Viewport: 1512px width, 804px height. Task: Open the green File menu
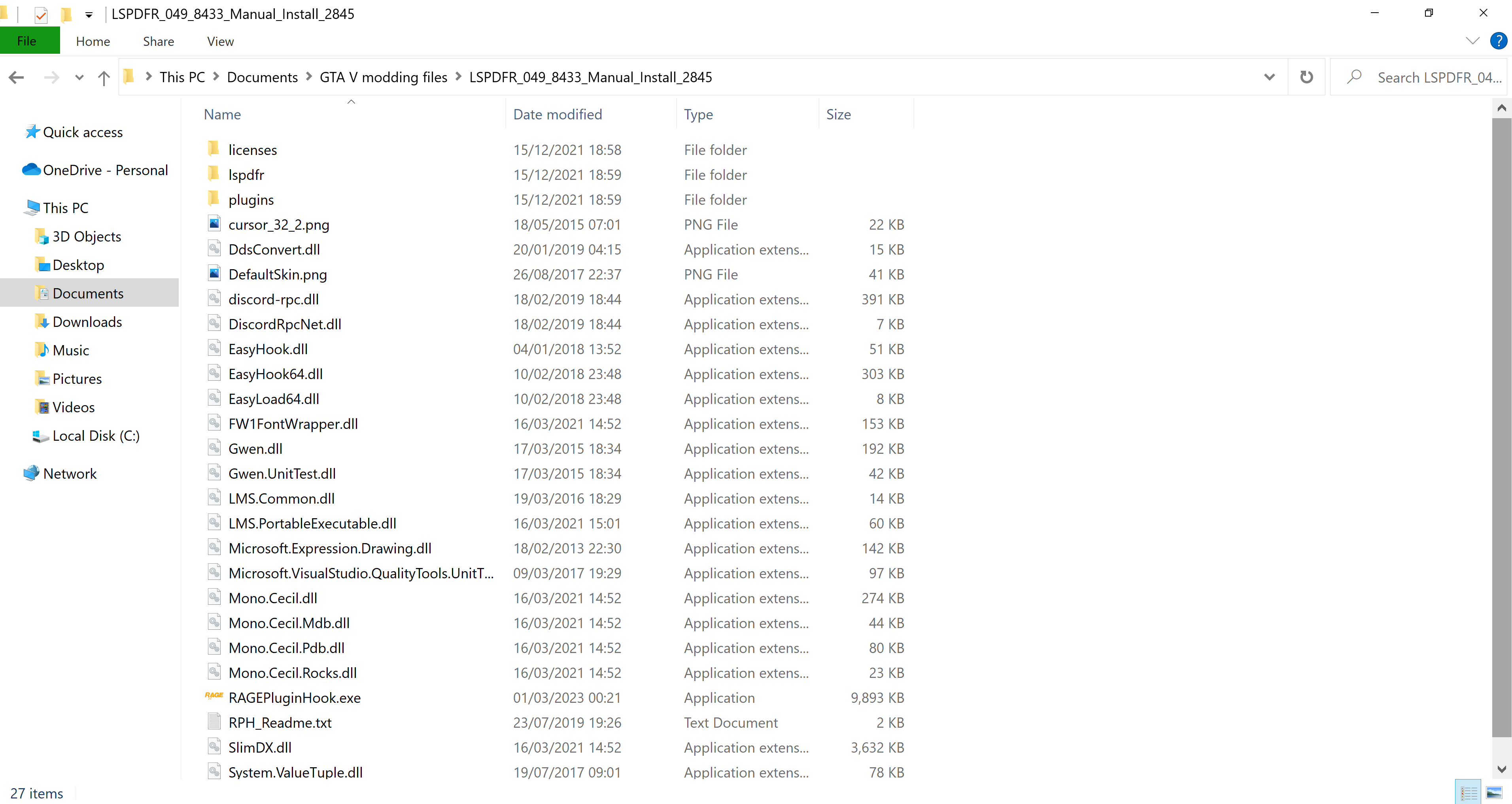pos(27,41)
